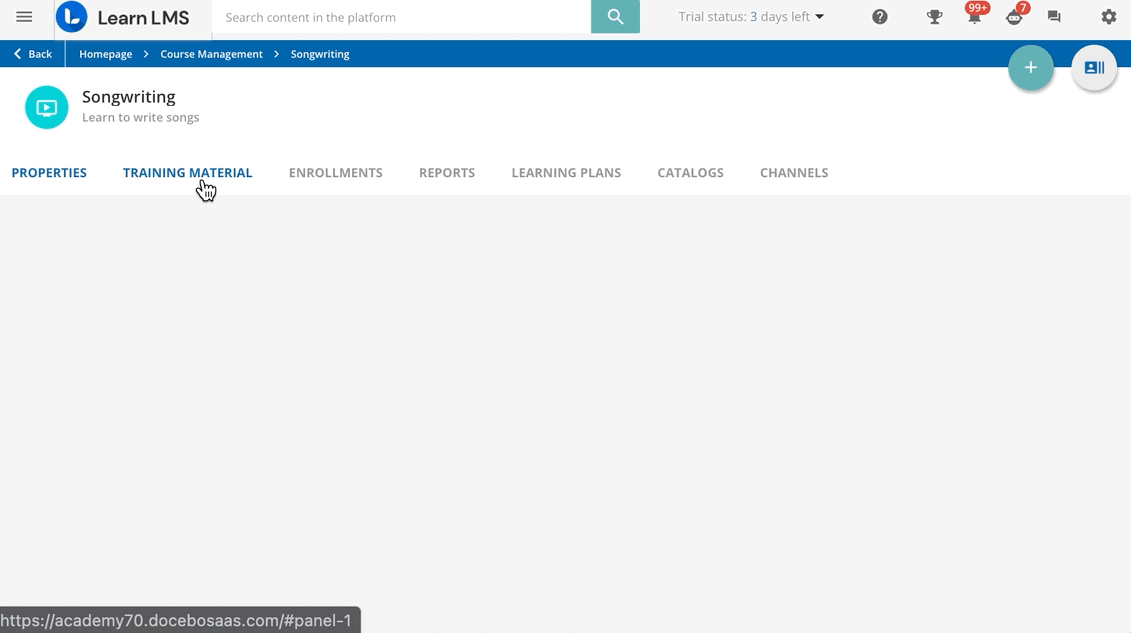Screen dimensions: 1131x633
Task: Click the Songwriting breadcrumb
Action: [x=320, y=54]
